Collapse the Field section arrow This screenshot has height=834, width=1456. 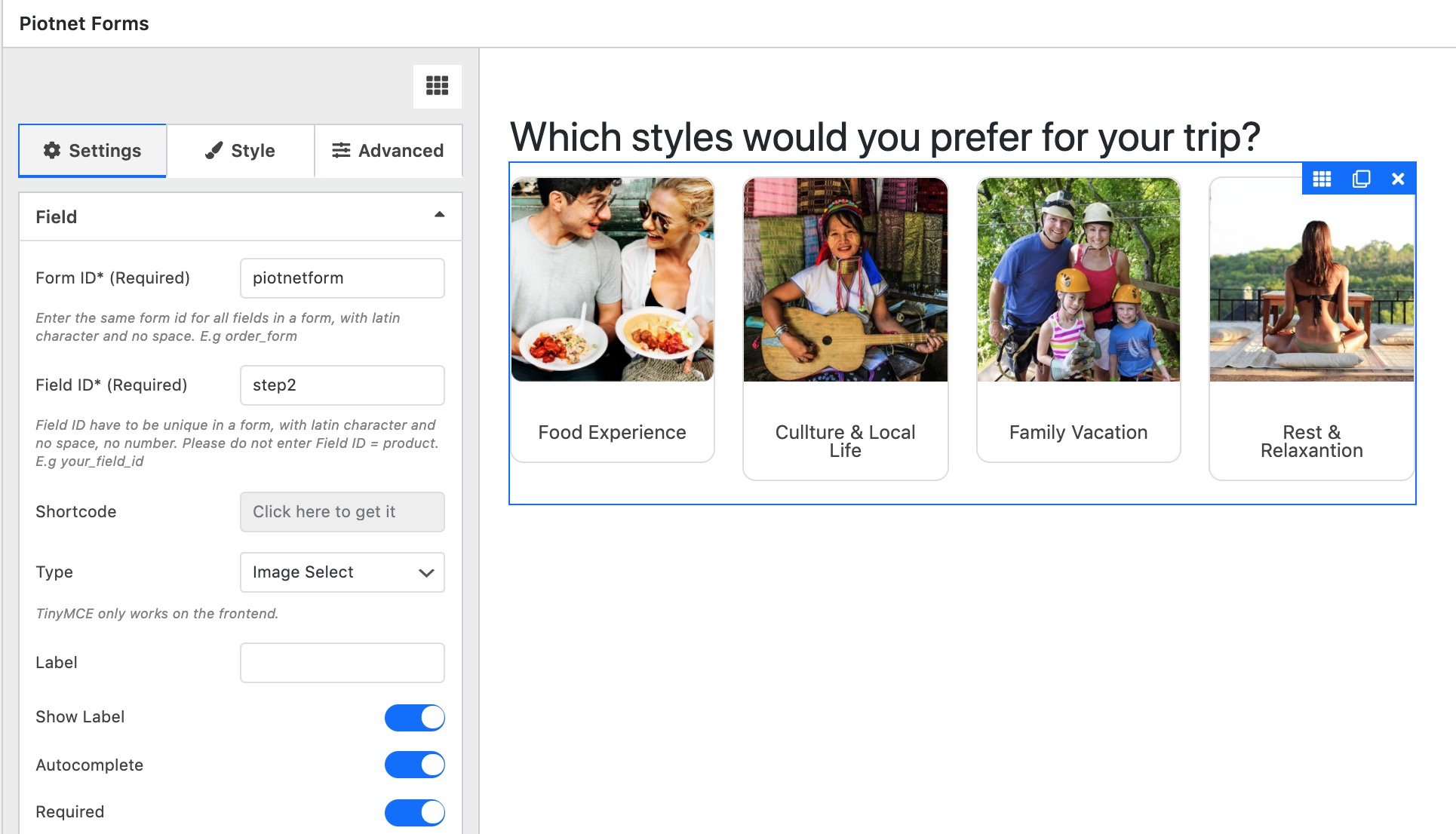coord(440,216)
